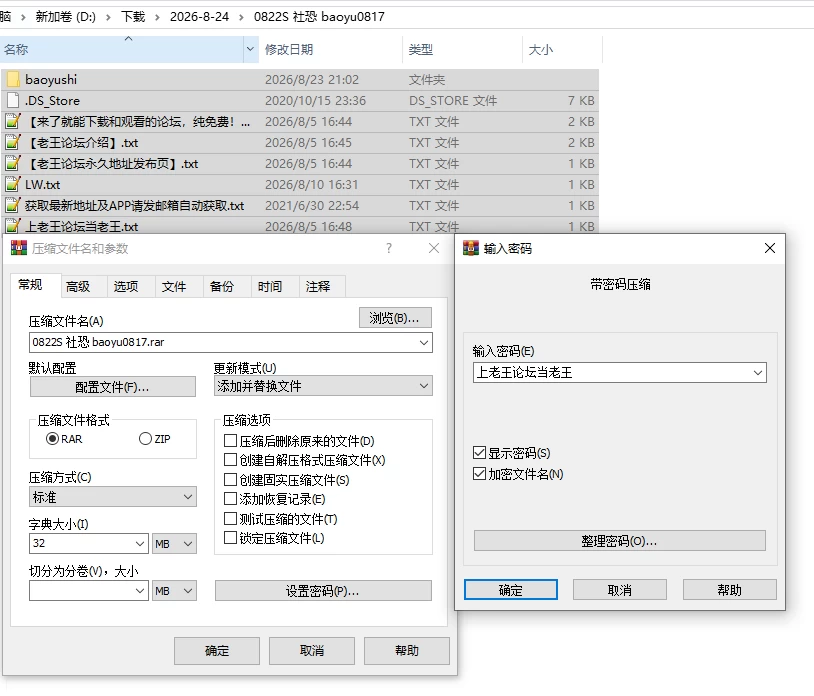
Task: Sort by 类型 column header
Action: click(x=462, y=49)
